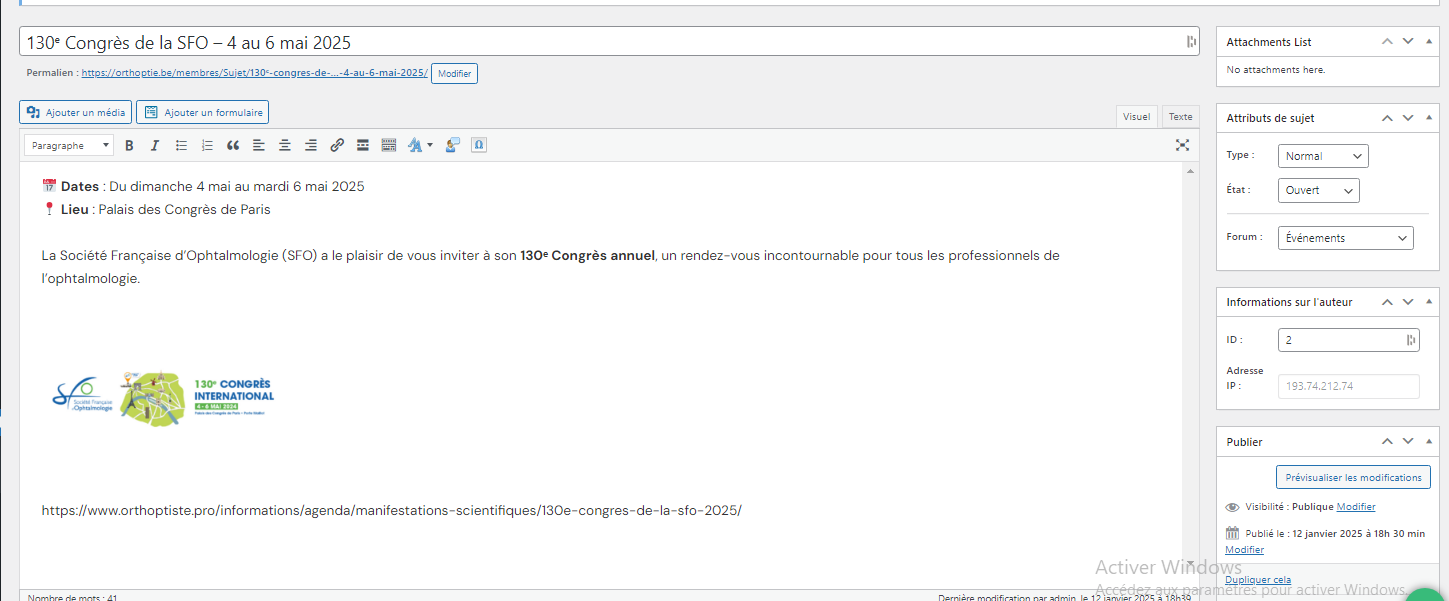Toggle italic formatting in editor toolbar

pyautogui.click(x=155, y=146)
